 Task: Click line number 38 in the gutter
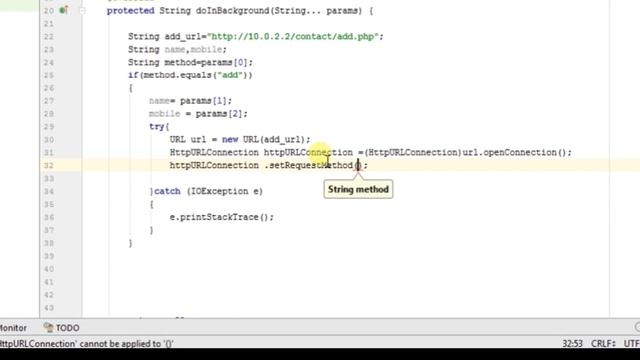tap(49, 243)
